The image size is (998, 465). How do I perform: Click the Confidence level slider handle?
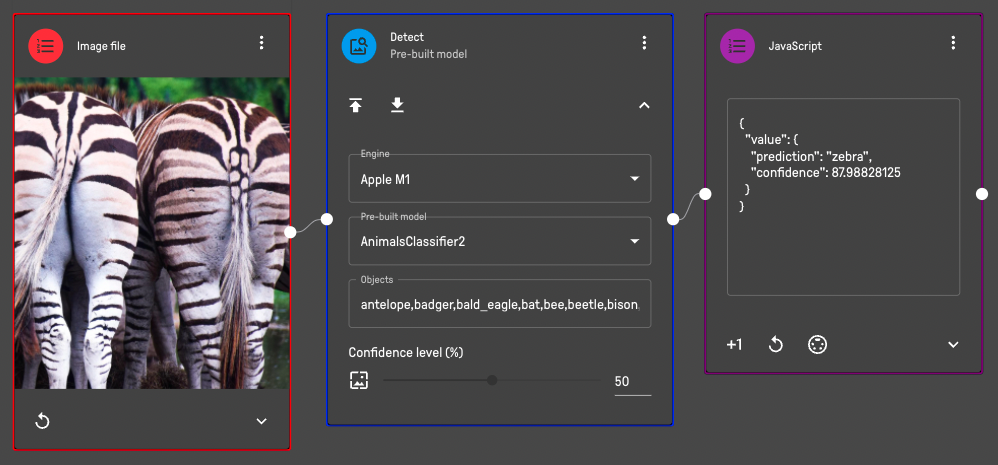[492, 380]
